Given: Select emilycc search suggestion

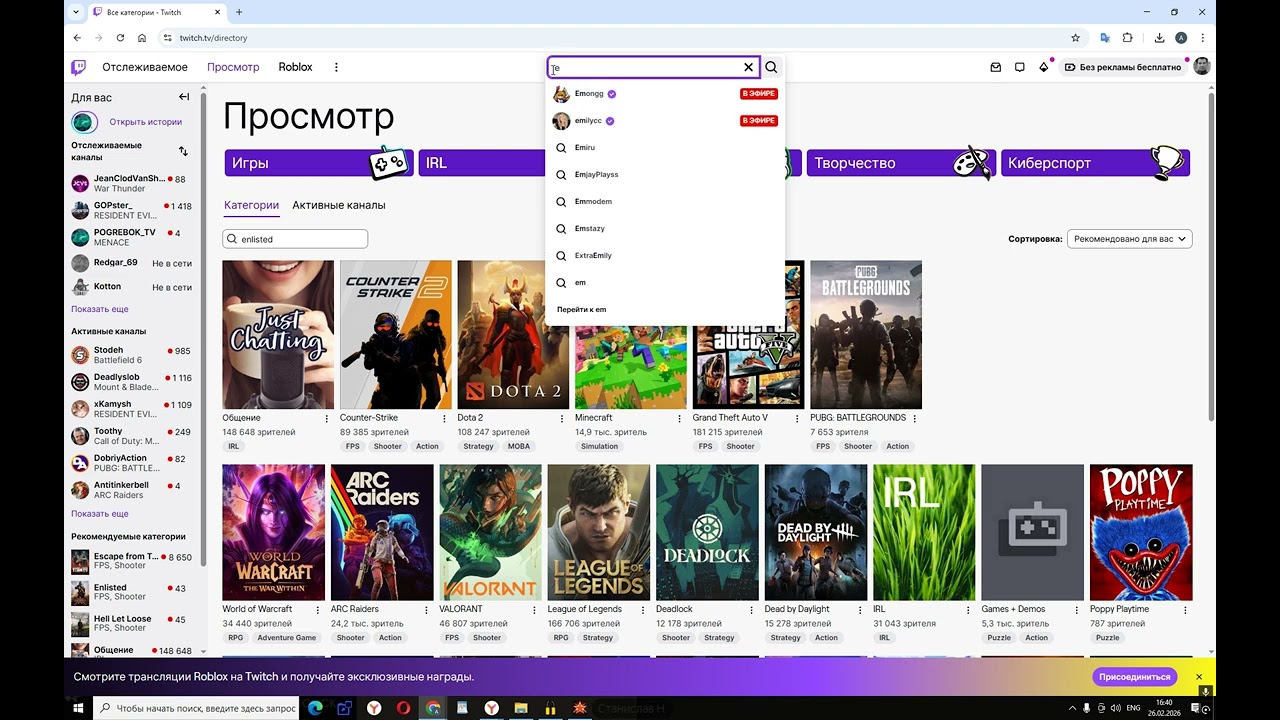Looking at the screenshot, I should pos(665,121).
